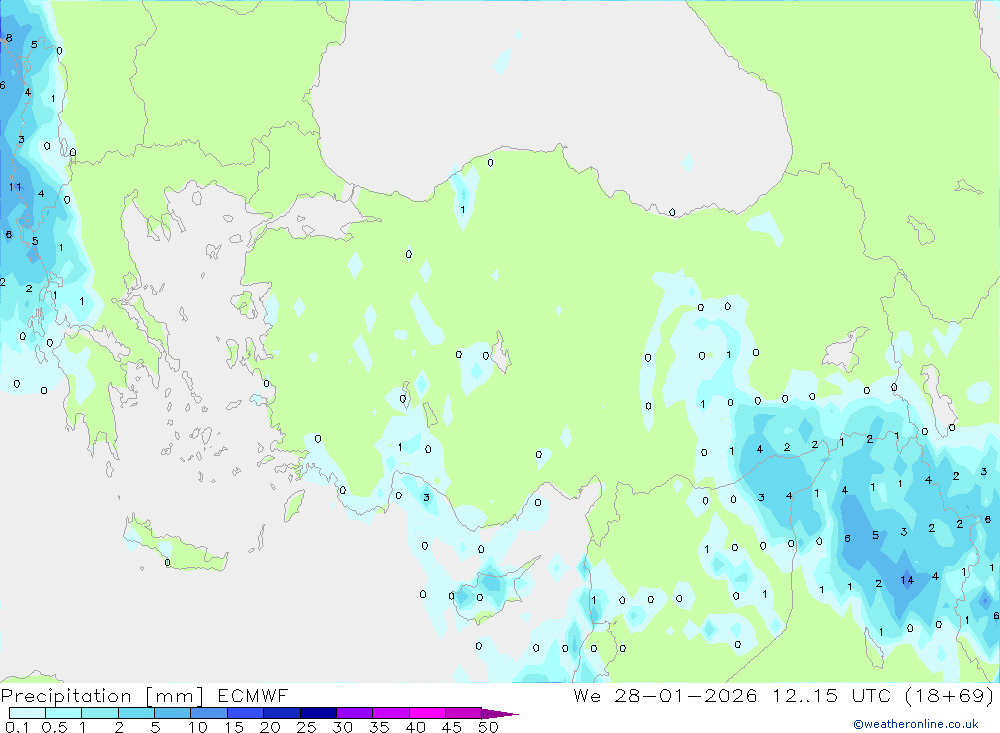Click the 10–15 mm blue legend swatch
Image resolution: width=1000 pixels, height=733 pixels.
pyautogui.click(x=209, y=713)
